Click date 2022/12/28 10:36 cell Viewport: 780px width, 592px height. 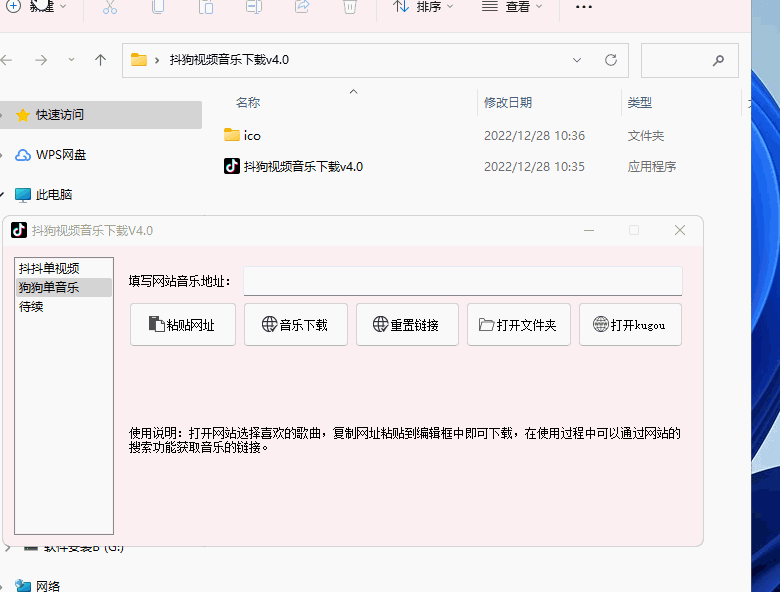coord(534,135)
